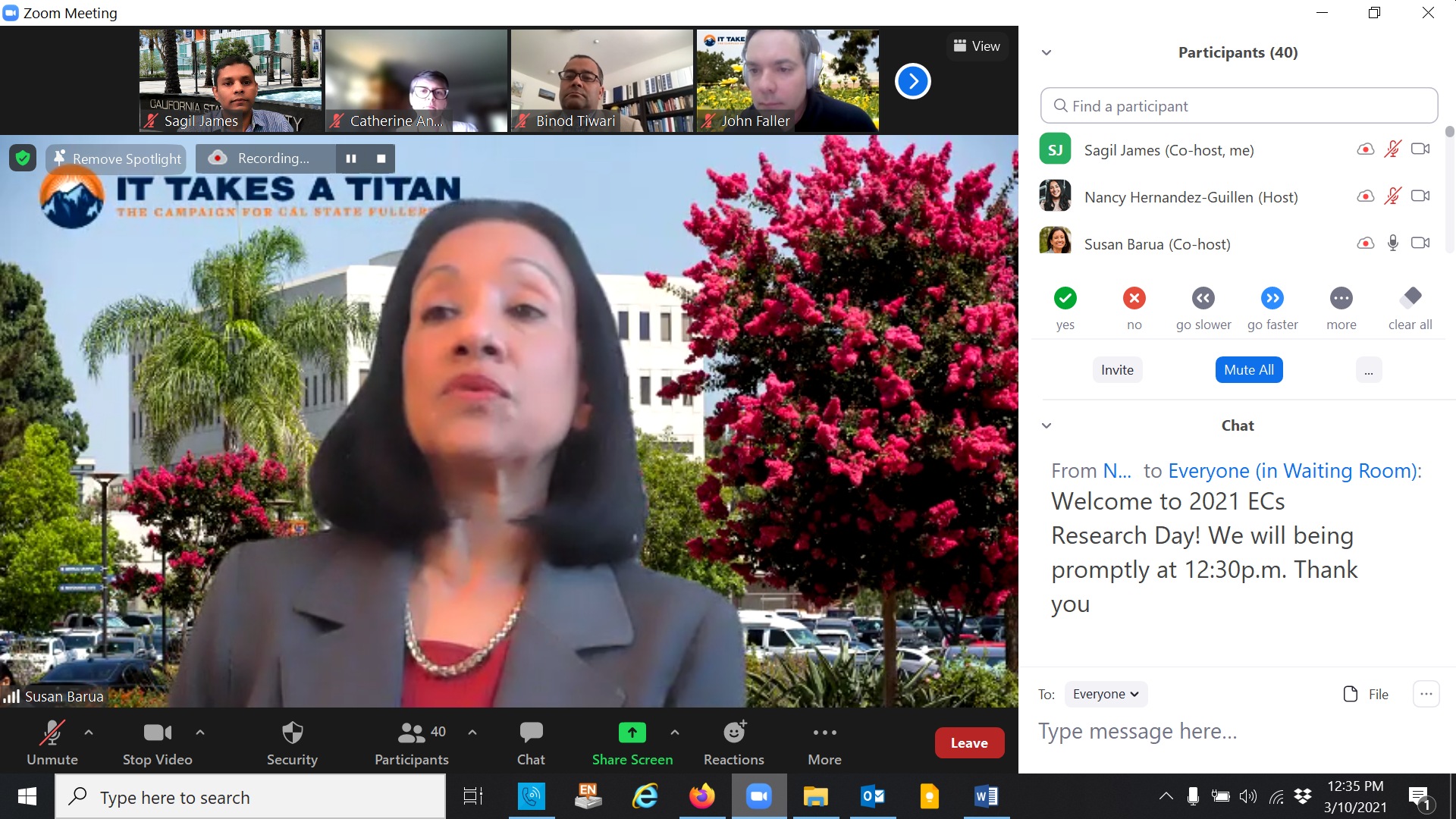
Task: Show hidden system tray icons
Action: coord(1166,796)
